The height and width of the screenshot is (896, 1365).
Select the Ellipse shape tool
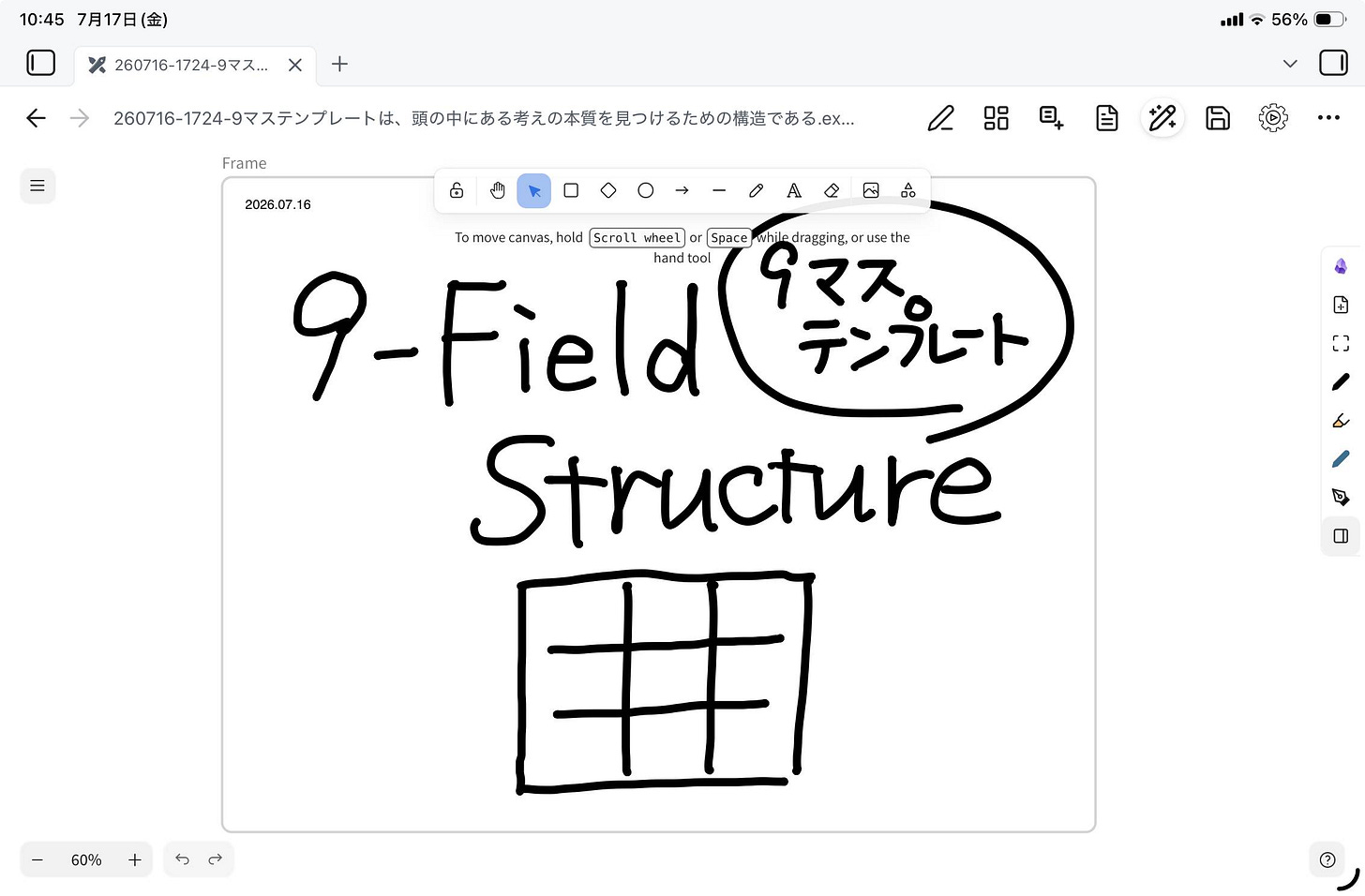646,191
